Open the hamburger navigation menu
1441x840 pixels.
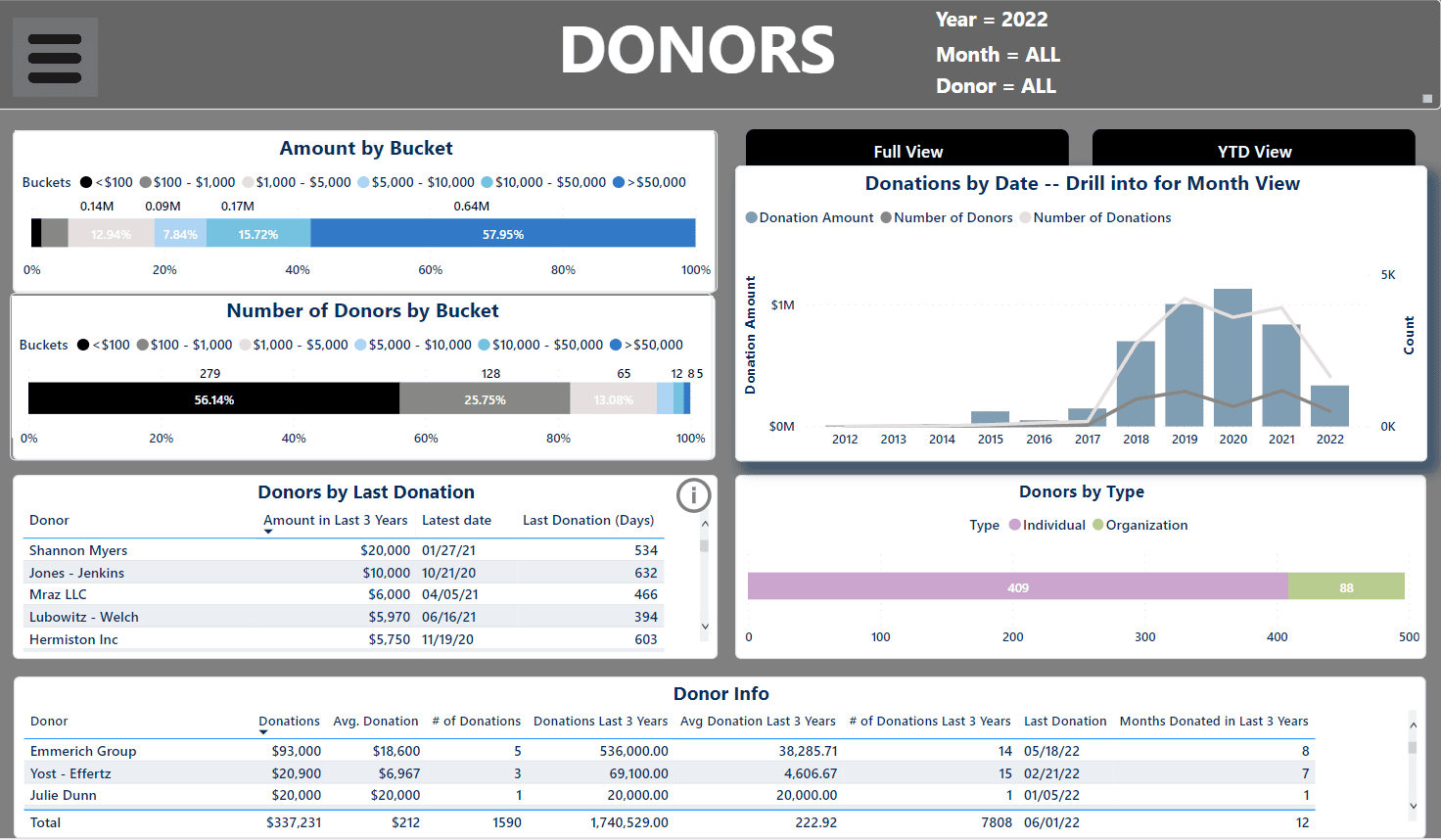(55, 58)
